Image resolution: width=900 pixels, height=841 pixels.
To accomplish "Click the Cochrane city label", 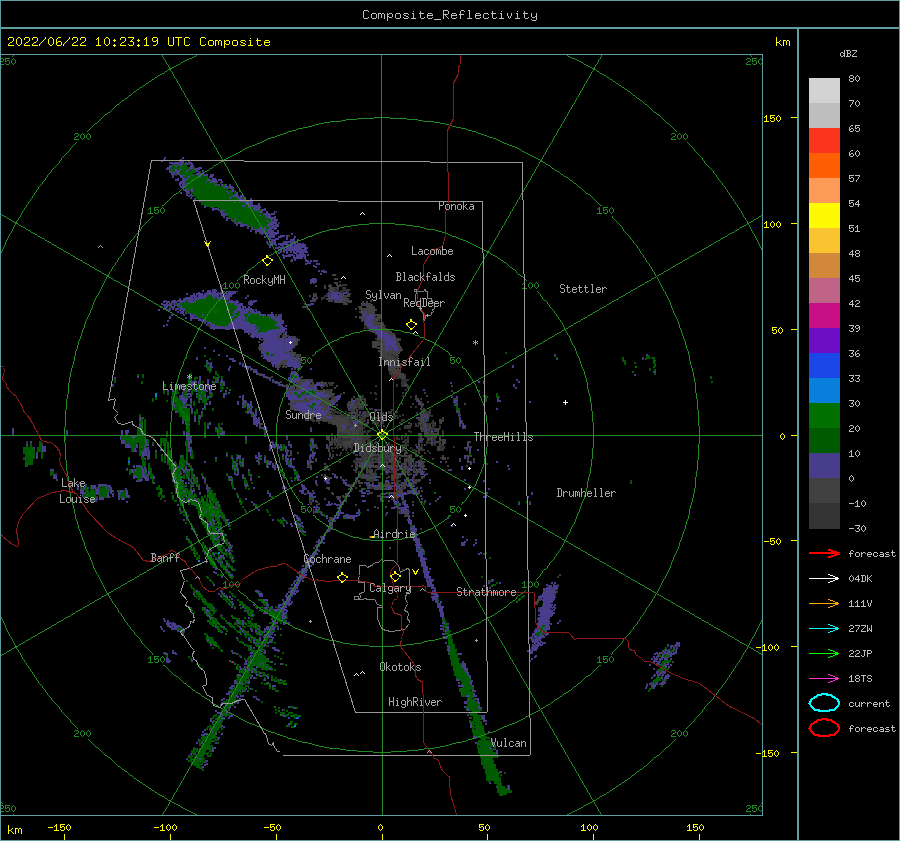I will point(327,559).
